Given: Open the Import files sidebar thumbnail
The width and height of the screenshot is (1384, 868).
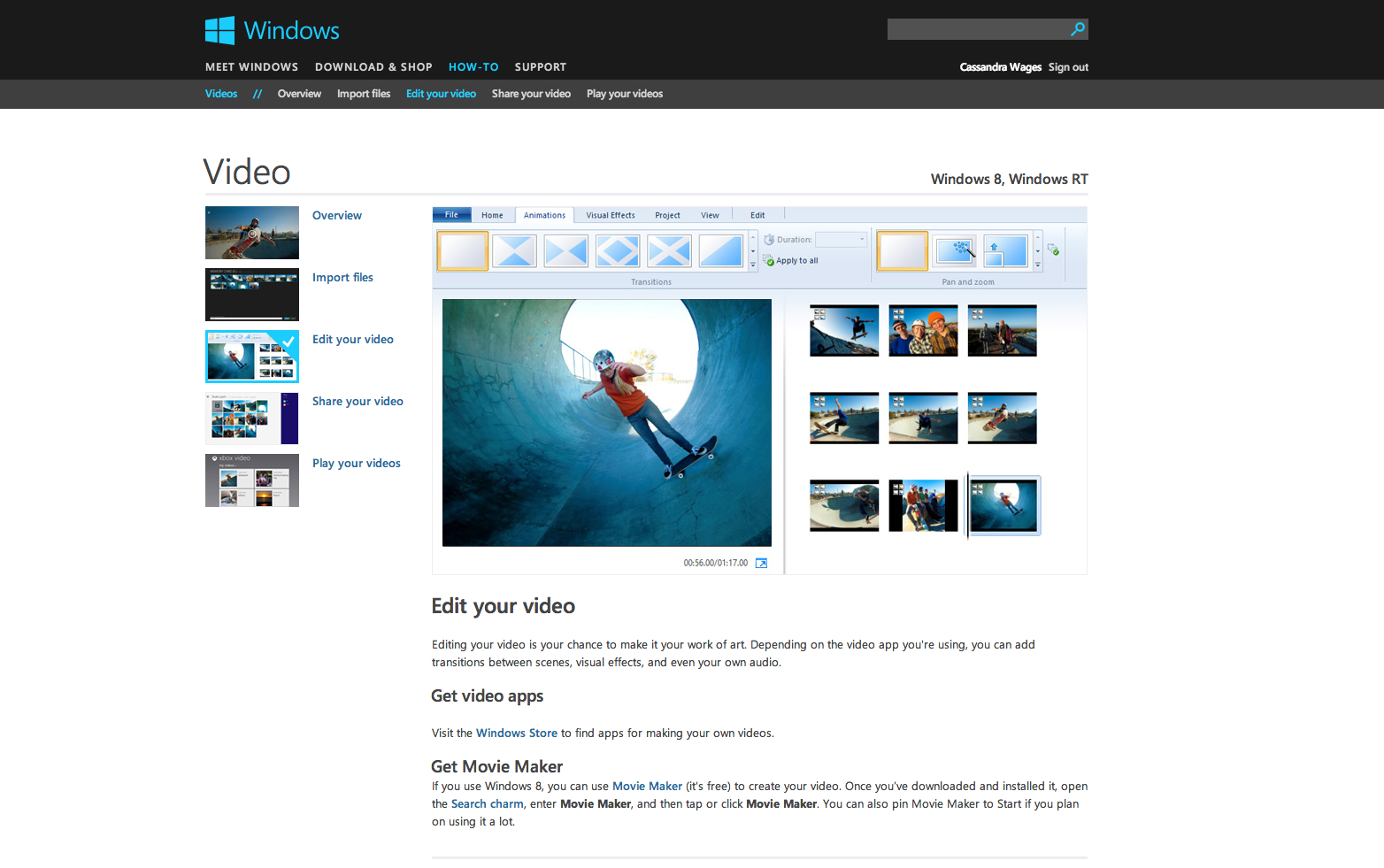Looking at the screenshot, I should (252, 295).
